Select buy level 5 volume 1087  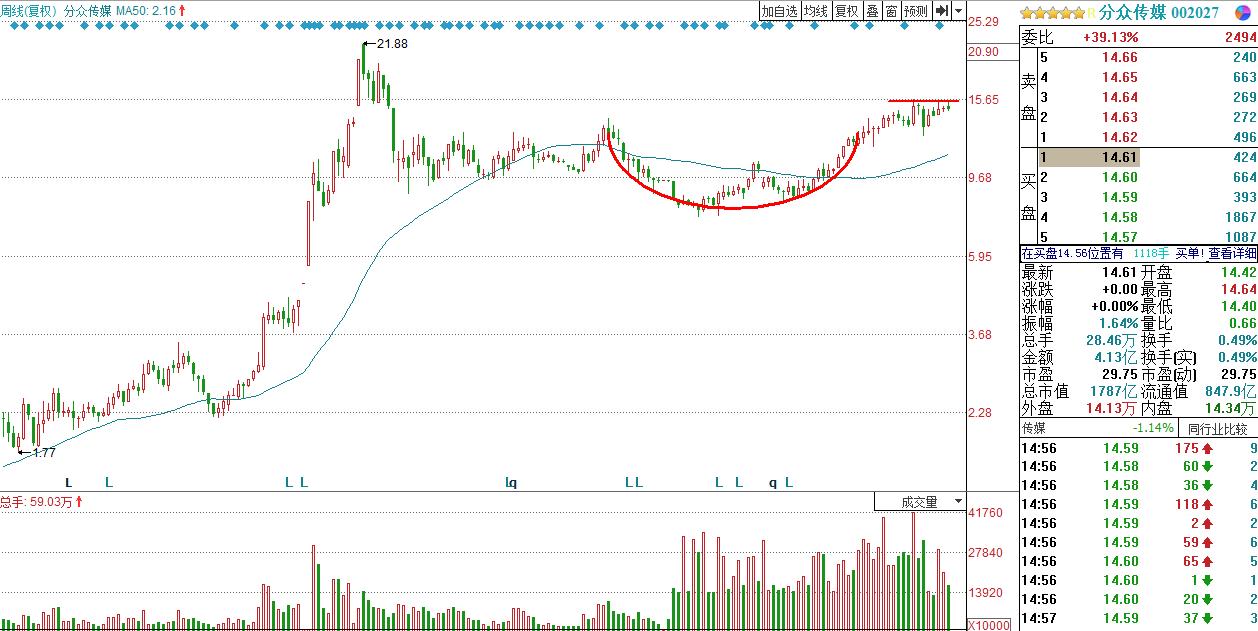point(1240,237)
